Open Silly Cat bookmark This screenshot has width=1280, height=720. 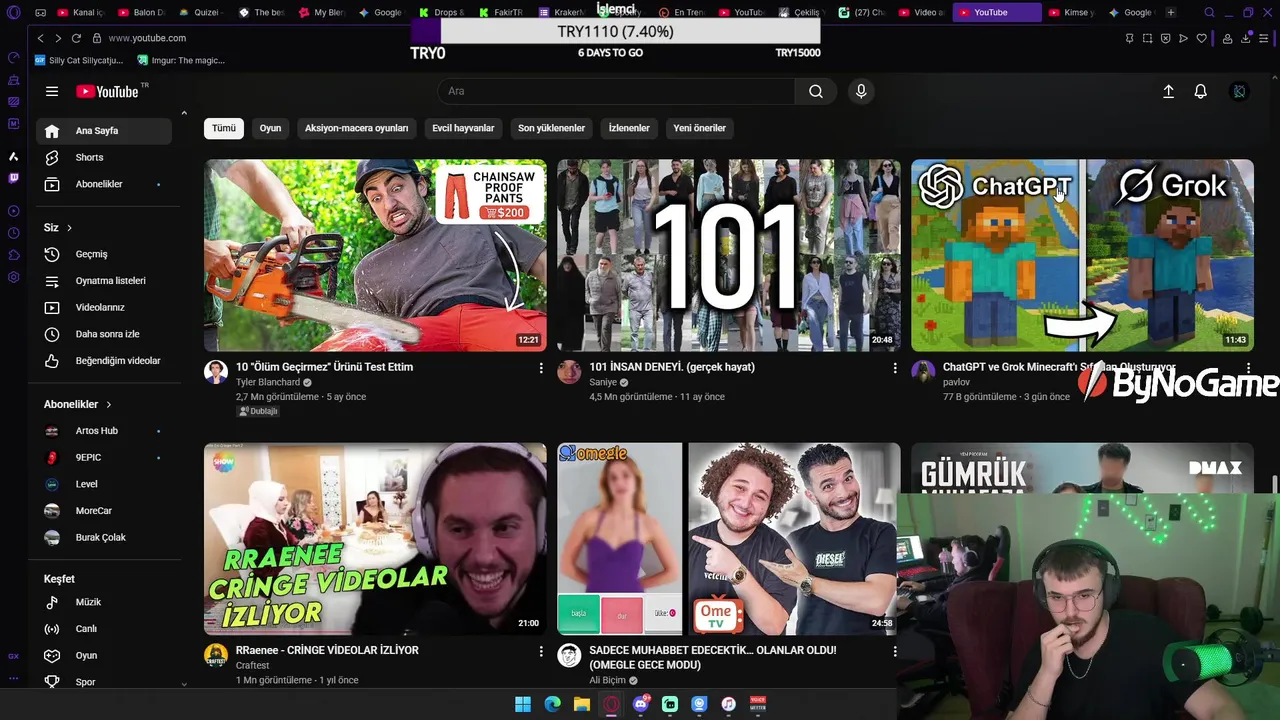pyautogui.click(x=80, y=60)
